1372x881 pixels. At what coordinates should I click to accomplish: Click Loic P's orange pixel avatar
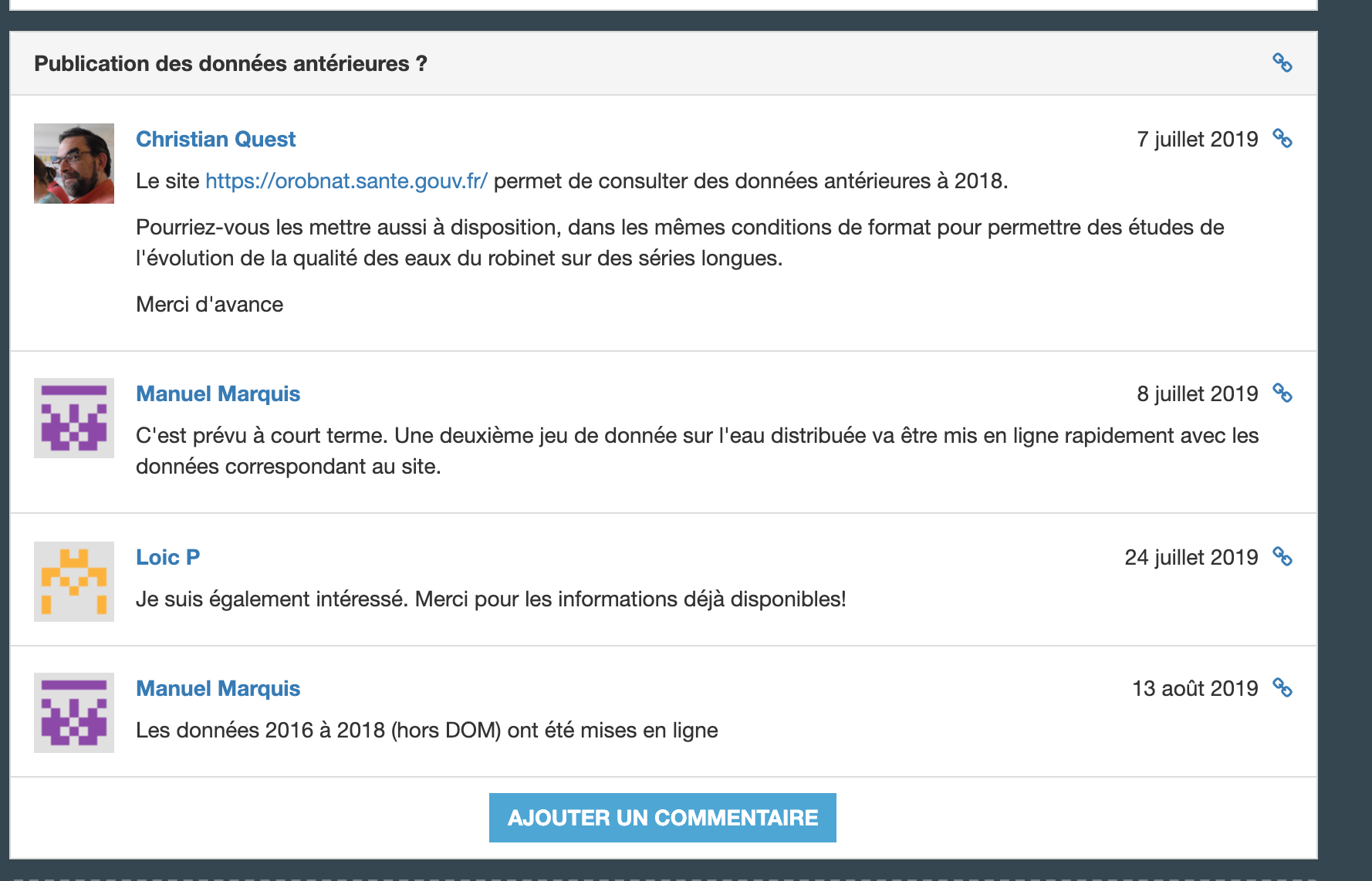coord(74,582)
